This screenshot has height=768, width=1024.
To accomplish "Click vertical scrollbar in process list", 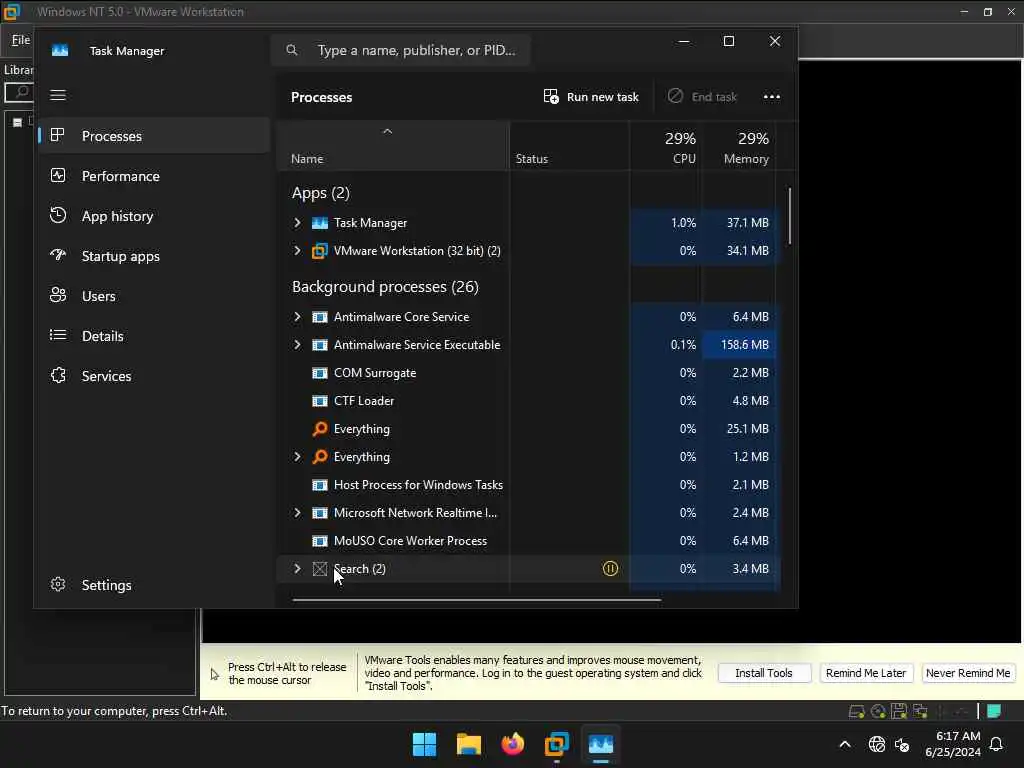I will tap(790, 216).
